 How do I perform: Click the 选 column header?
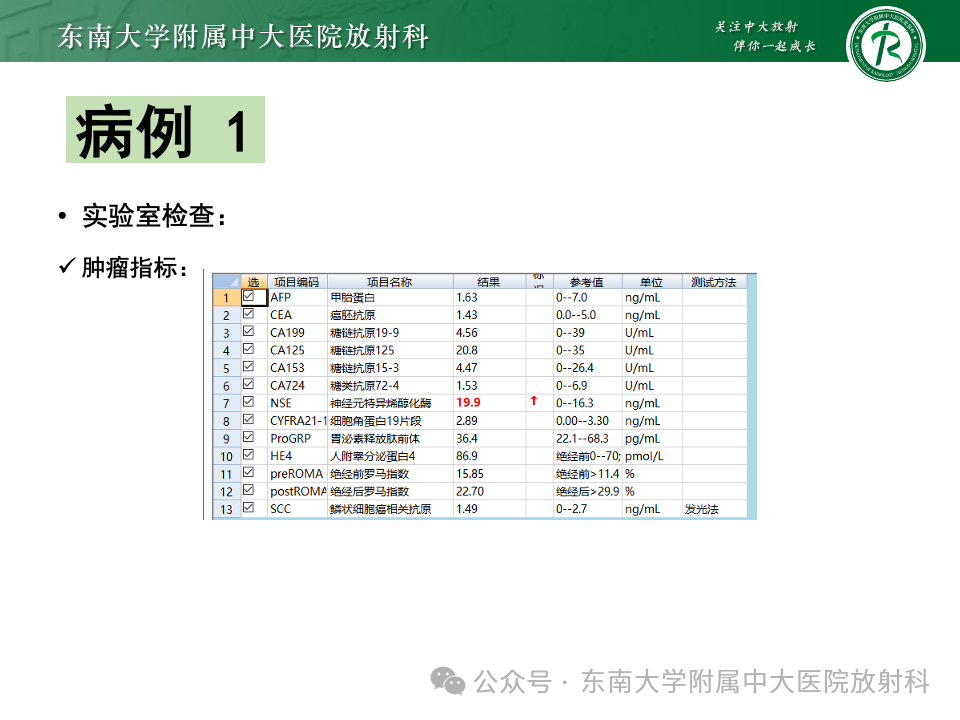tap(253, 282)
